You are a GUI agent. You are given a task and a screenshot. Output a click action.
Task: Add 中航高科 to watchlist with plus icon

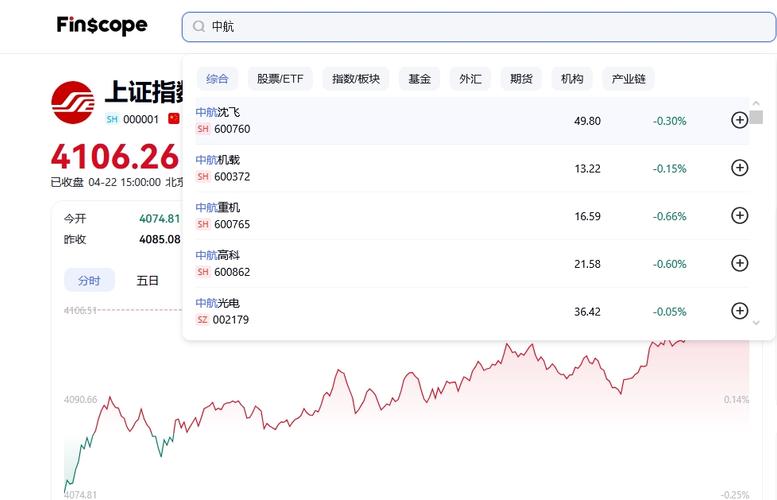[x=739, y=263]
